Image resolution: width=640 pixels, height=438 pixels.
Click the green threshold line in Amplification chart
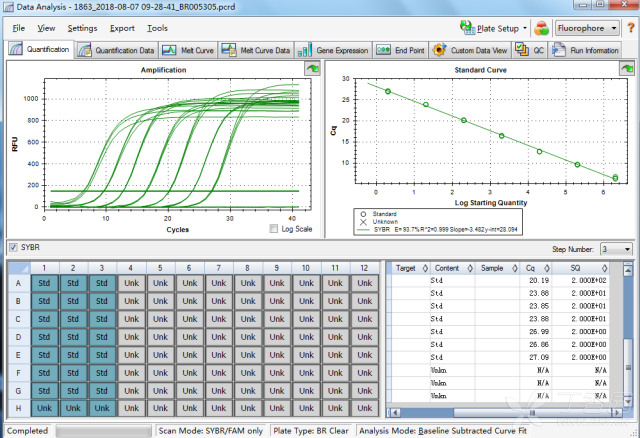coord(175,191)
